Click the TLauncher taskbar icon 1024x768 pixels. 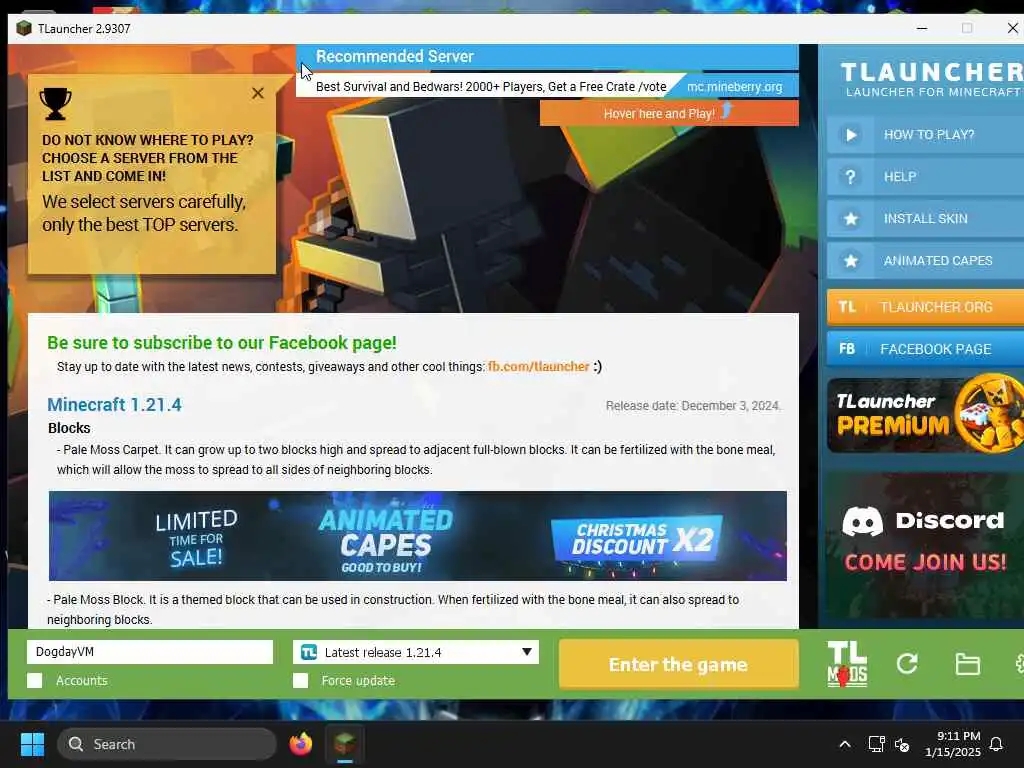tap(345, 744)
